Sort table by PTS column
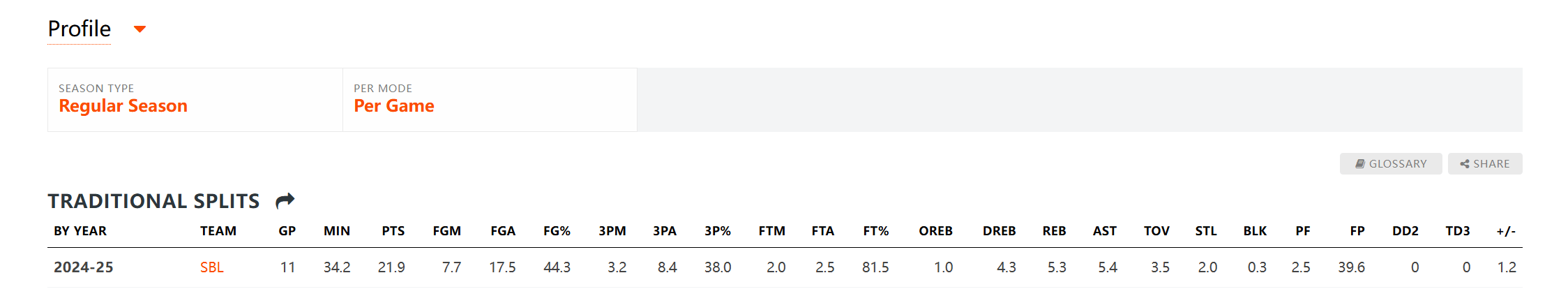Viewport: 1568px width, 303px height. pos(393,231)
